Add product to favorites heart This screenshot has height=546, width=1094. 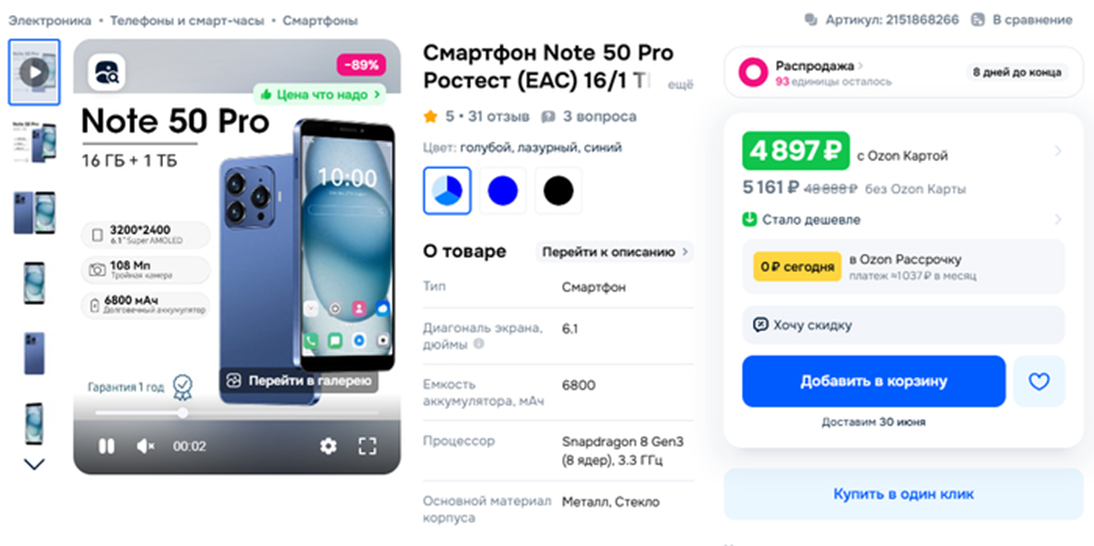(1039, 381)
